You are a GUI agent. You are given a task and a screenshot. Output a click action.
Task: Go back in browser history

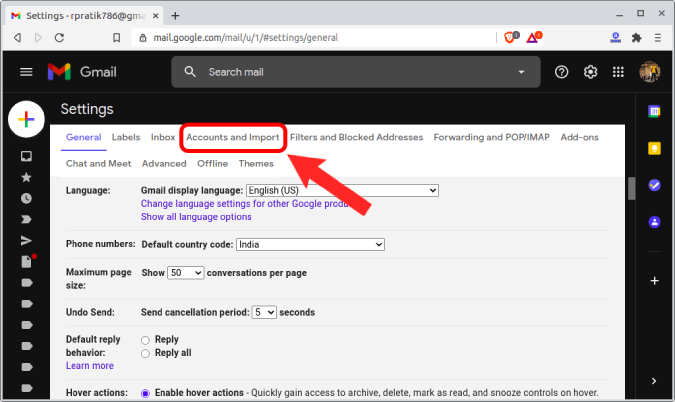pos(18,38)
